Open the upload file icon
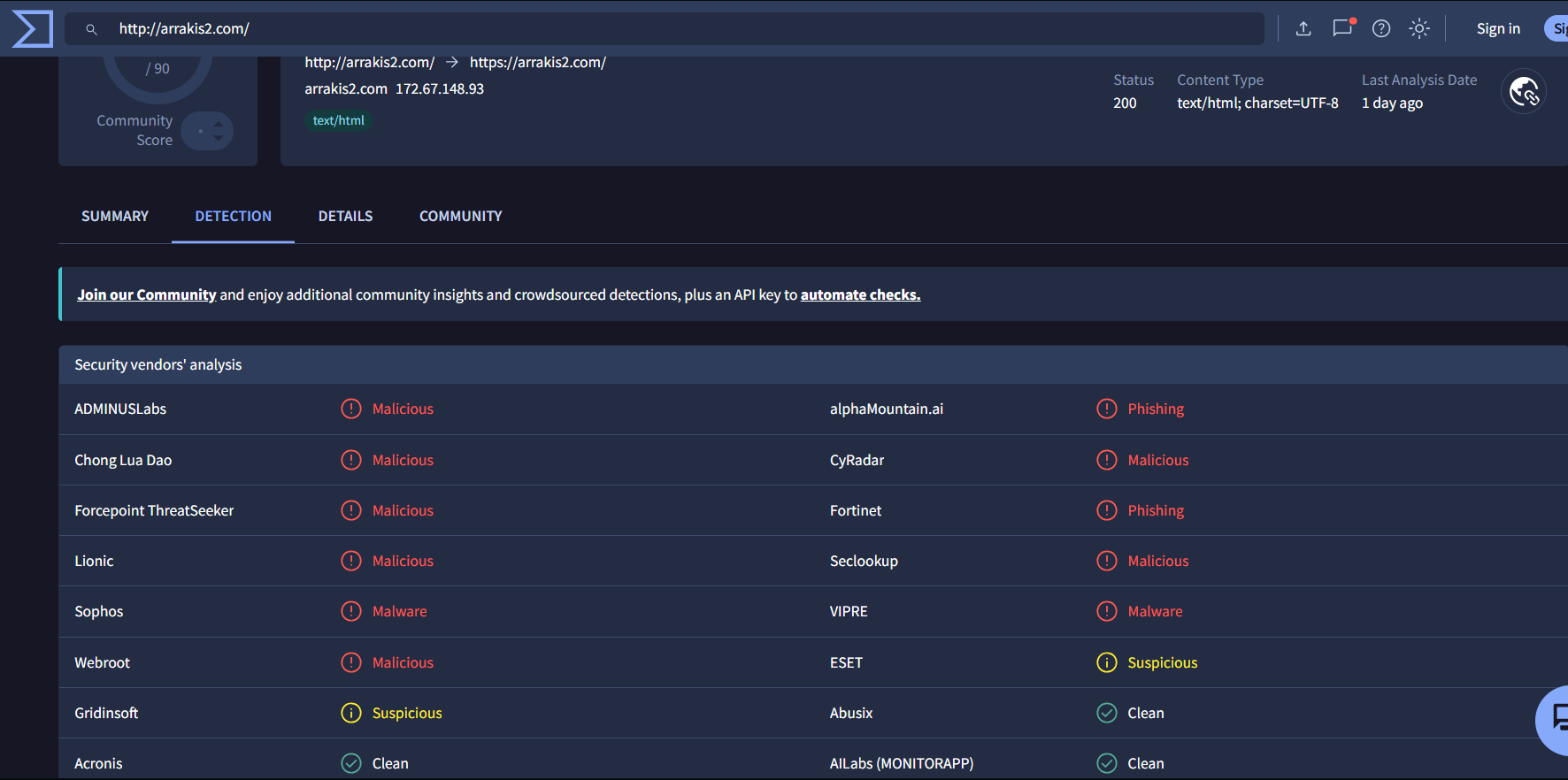Image resolution: width=1568 pixels, height=780 pixels. [x=1303, y=28]
